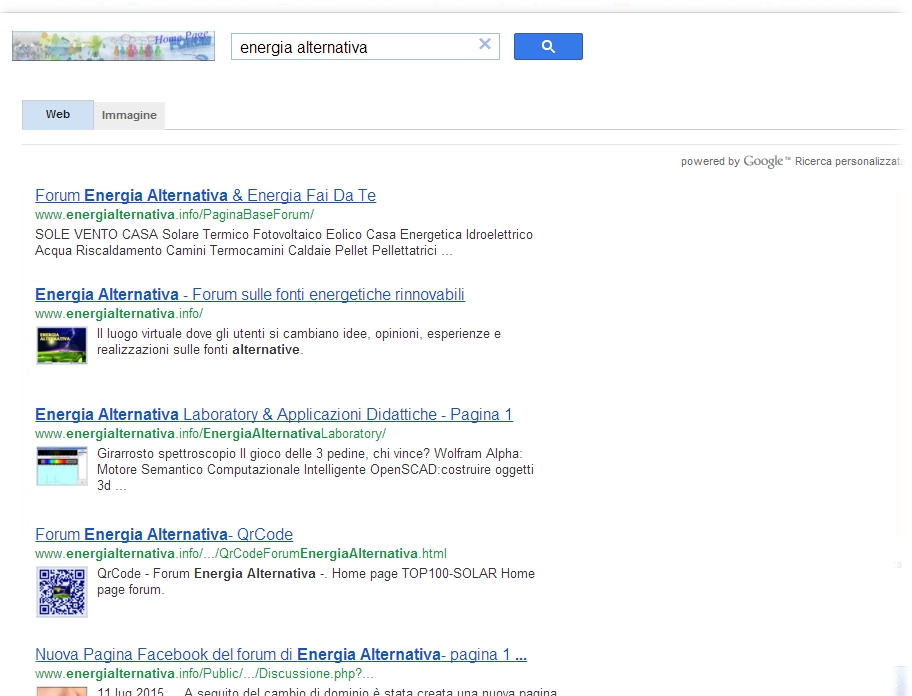Image resolution: width=912 pixels, height=696 pixels.
Task: Click the 'Girarrosto spettroscopio' description snippet
Action: pyautogui.click(x=315, y=469)
